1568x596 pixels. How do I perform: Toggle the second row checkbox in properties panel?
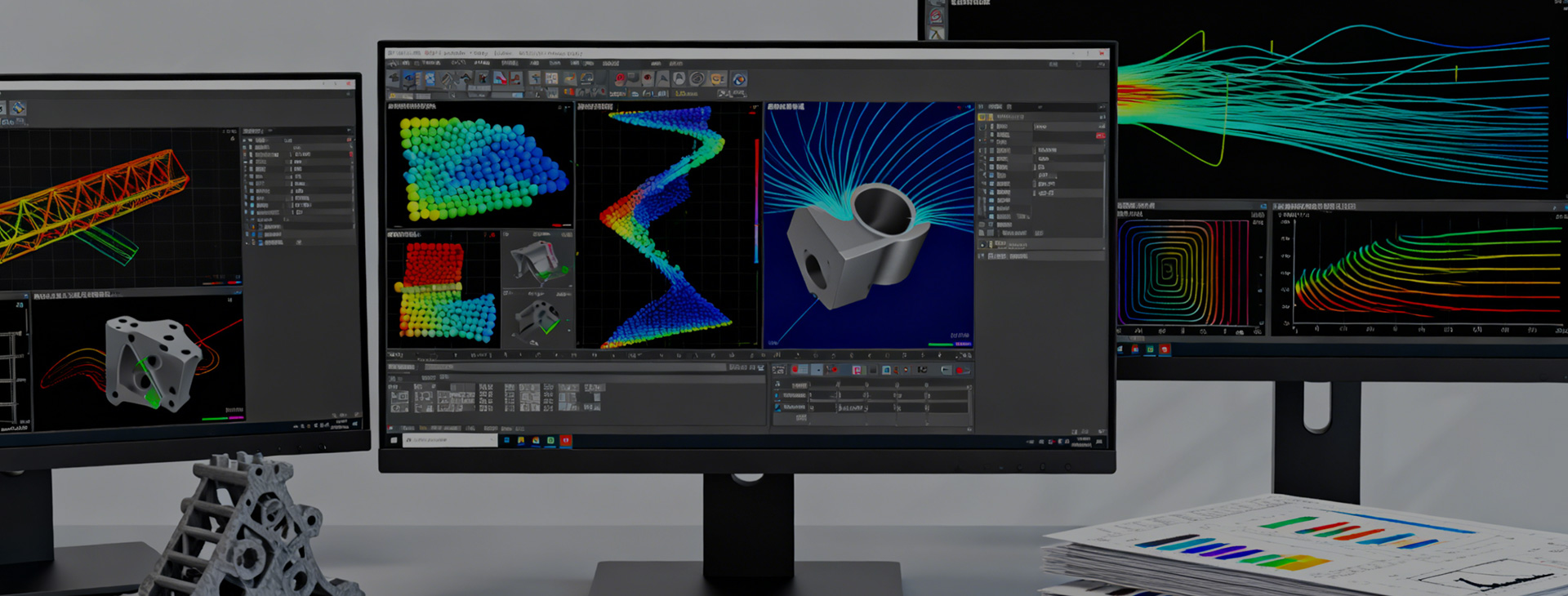992,135
